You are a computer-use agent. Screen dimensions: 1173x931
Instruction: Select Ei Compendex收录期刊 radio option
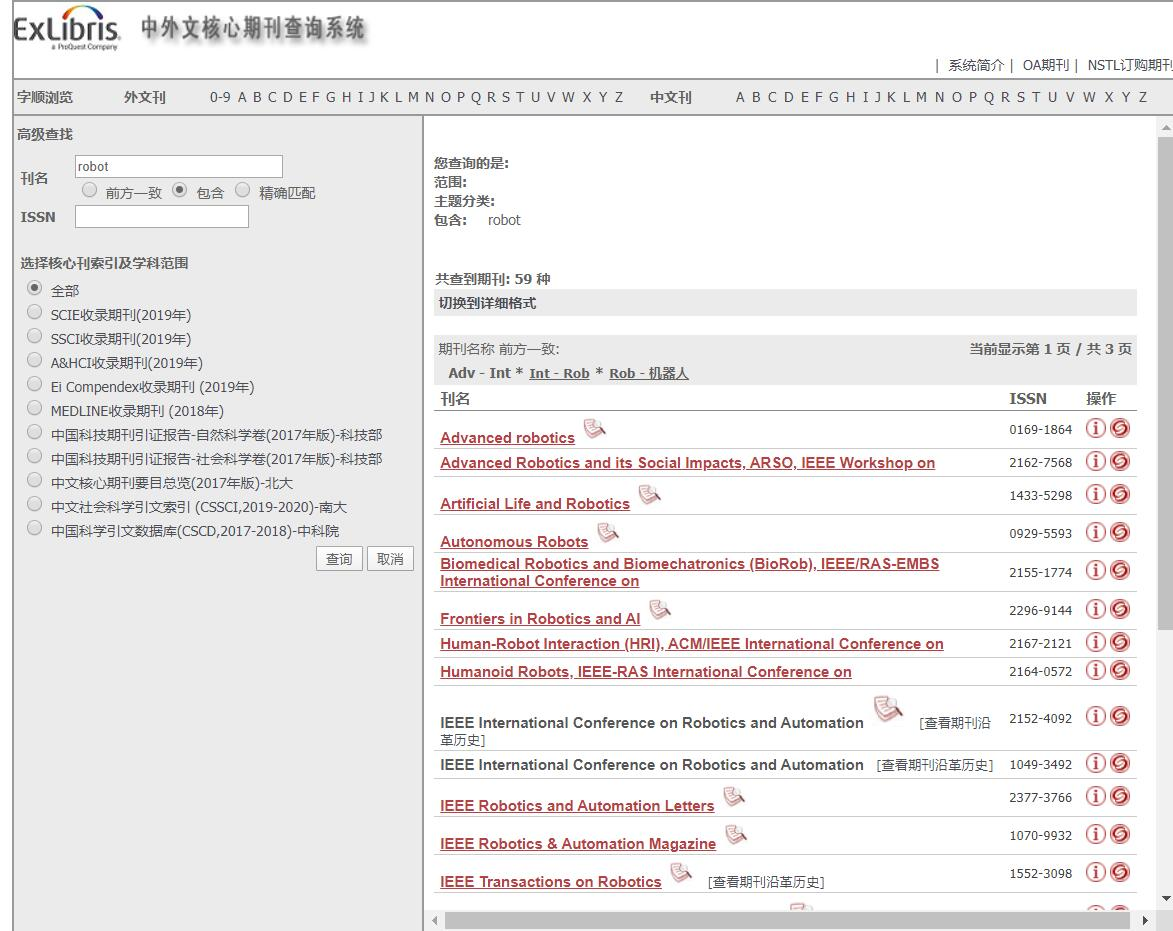tap(34, 384)
